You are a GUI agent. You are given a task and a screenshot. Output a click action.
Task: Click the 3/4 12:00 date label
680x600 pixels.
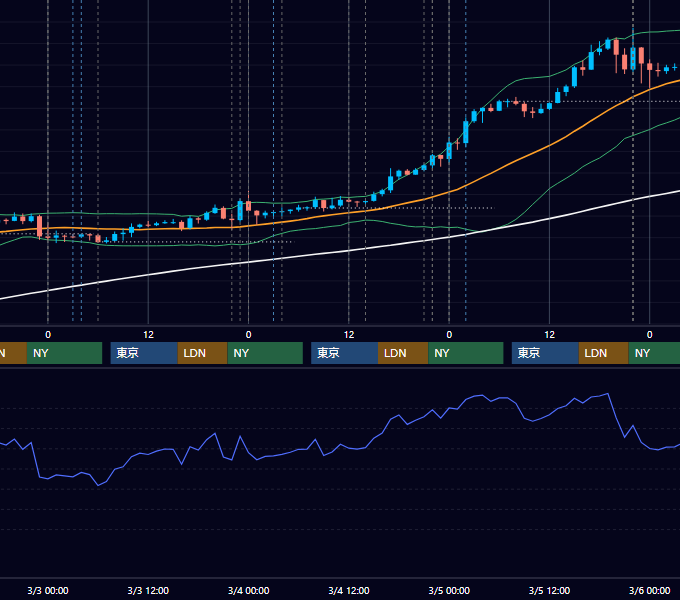click(x=349, y=590)
